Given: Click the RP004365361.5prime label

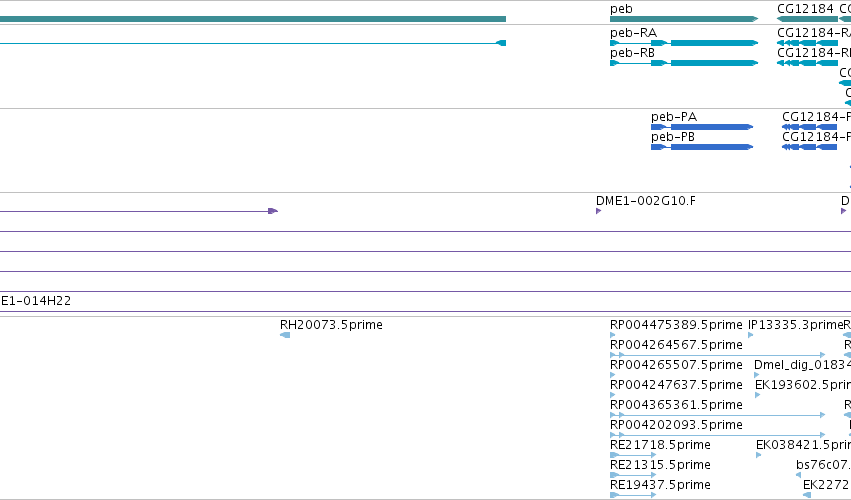Looking at the screenshot, I should click(676, 405).
